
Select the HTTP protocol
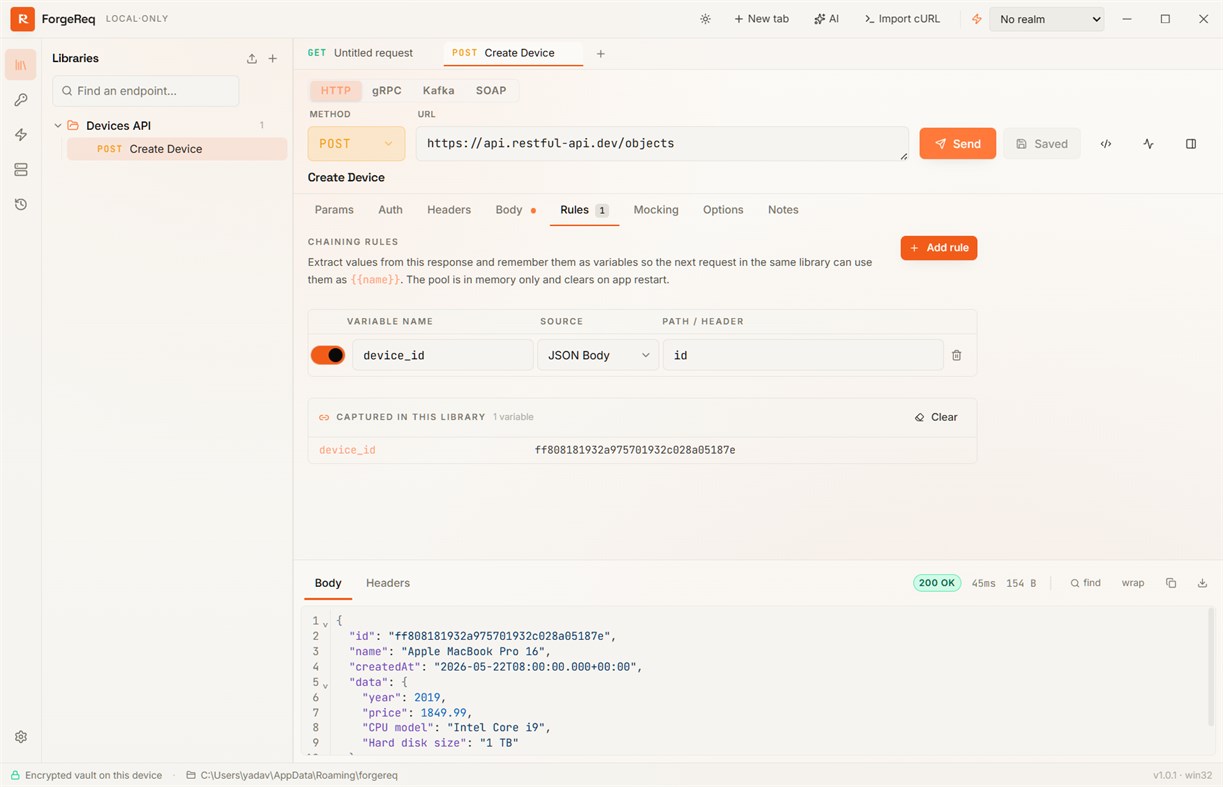(x=336, y=90)
